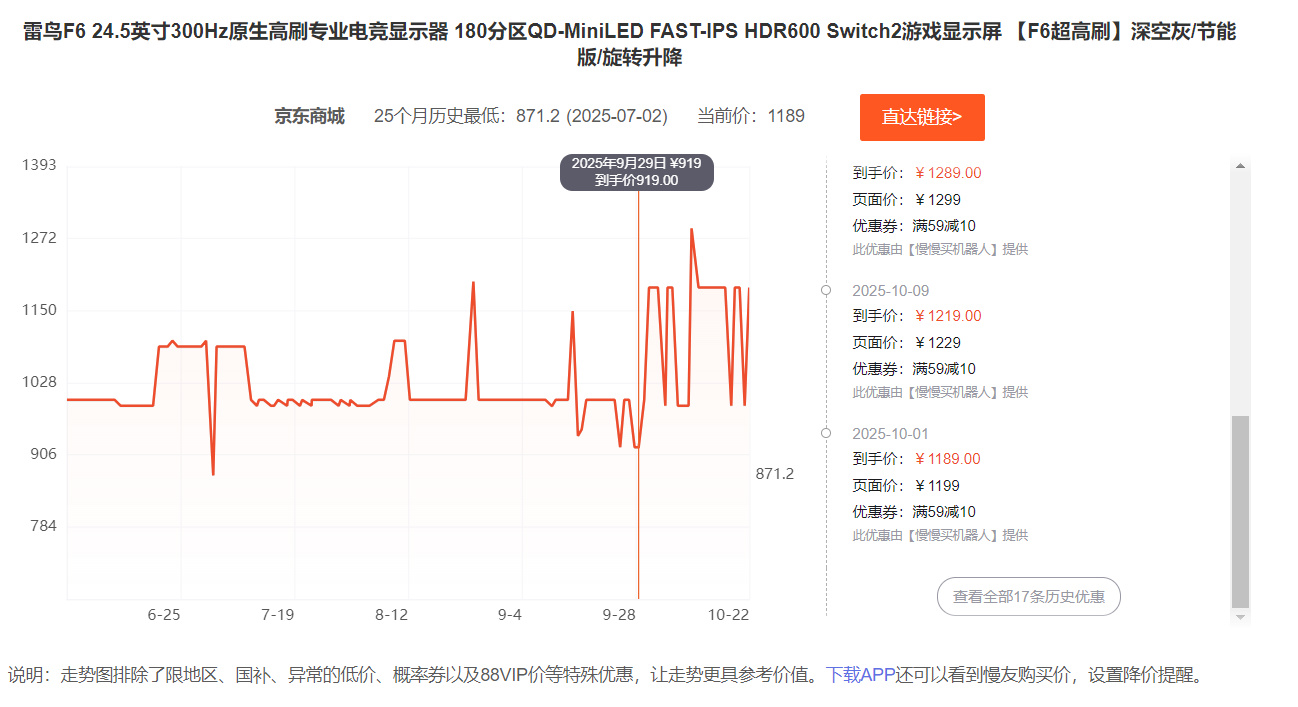The width and height of the screenshot is (1298, 707).
Task: Click scrollbar up arrow in history list
Action: pos(1241,166)
